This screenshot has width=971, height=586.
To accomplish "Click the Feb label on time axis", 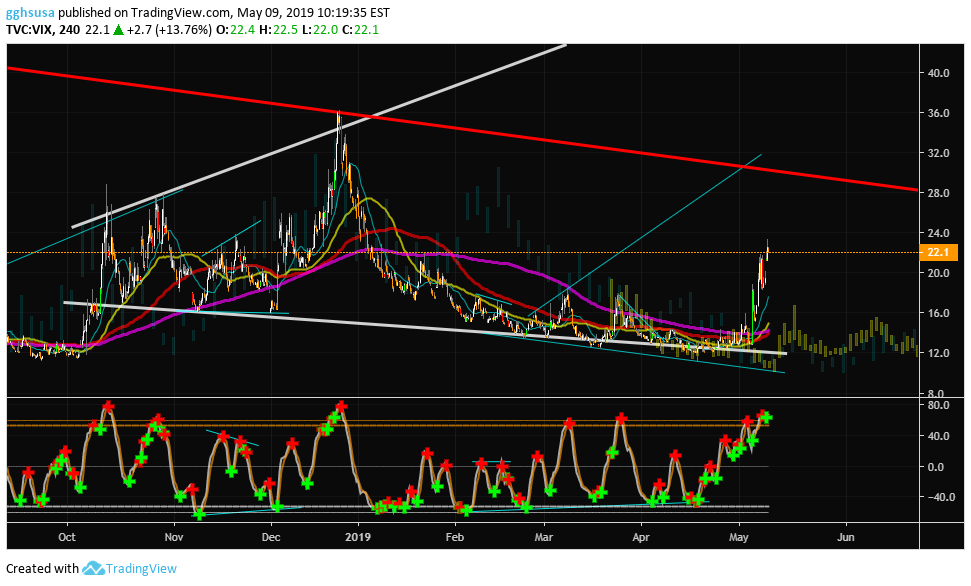I will pyautogui.click(x=455, y=537).
